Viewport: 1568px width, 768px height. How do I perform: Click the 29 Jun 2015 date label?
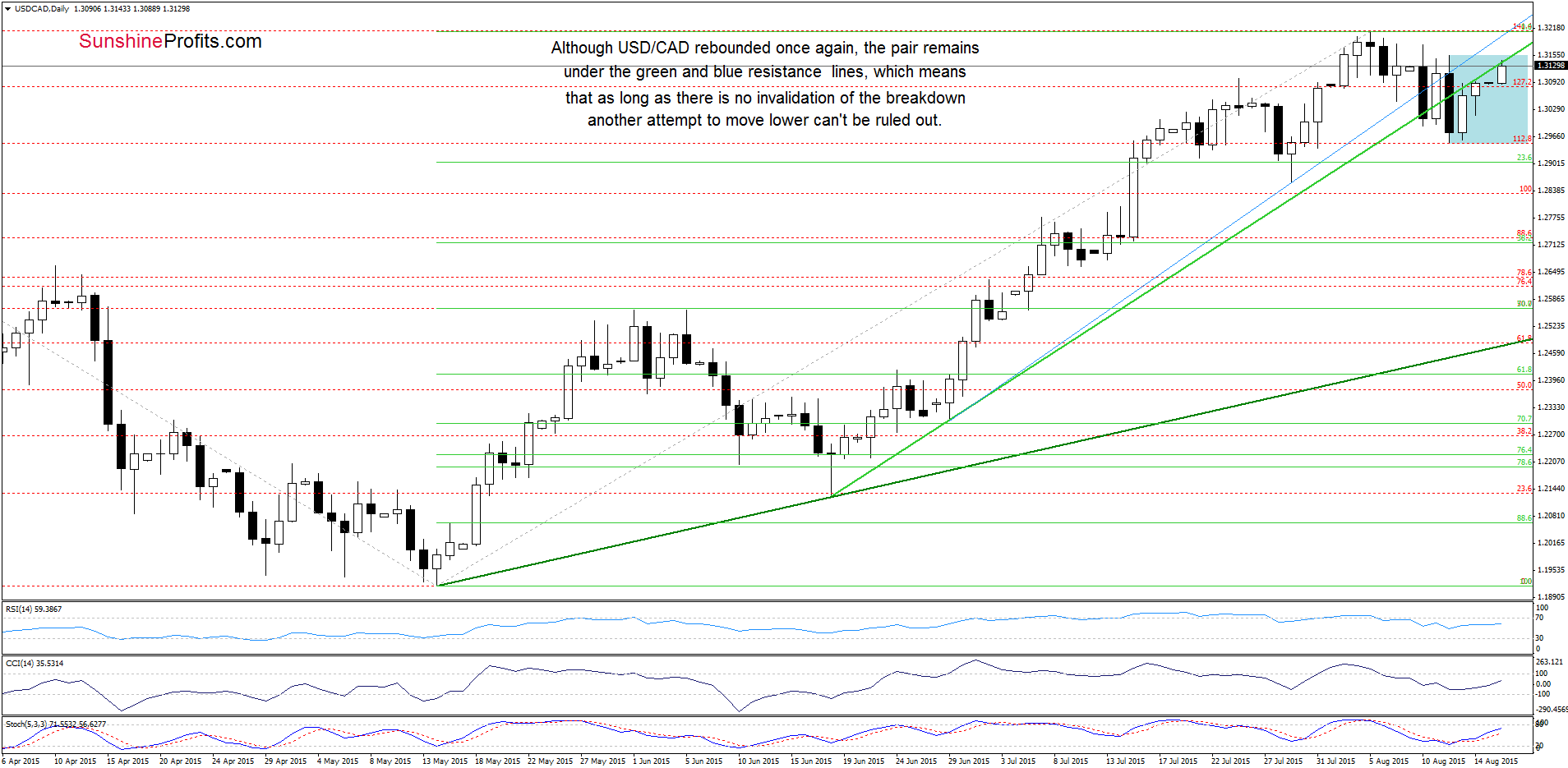click(x=969, y=761)
